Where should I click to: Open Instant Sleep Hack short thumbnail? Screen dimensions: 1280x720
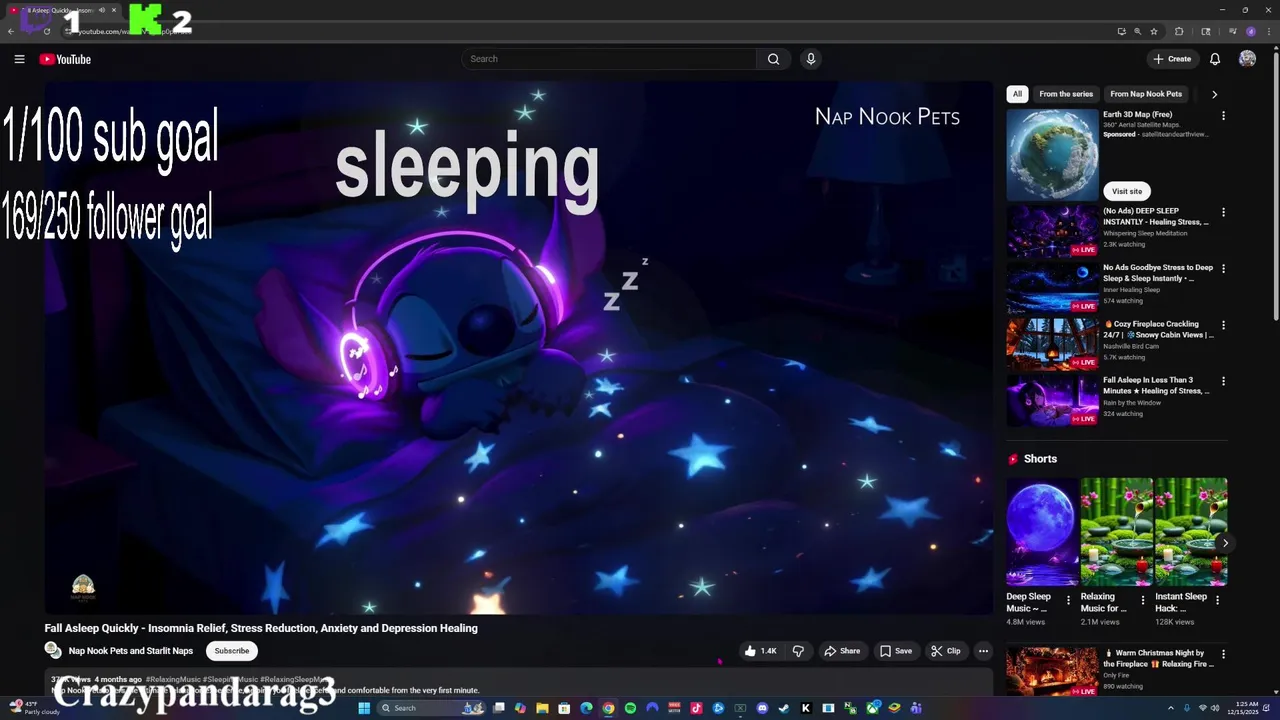(1191, 531)
